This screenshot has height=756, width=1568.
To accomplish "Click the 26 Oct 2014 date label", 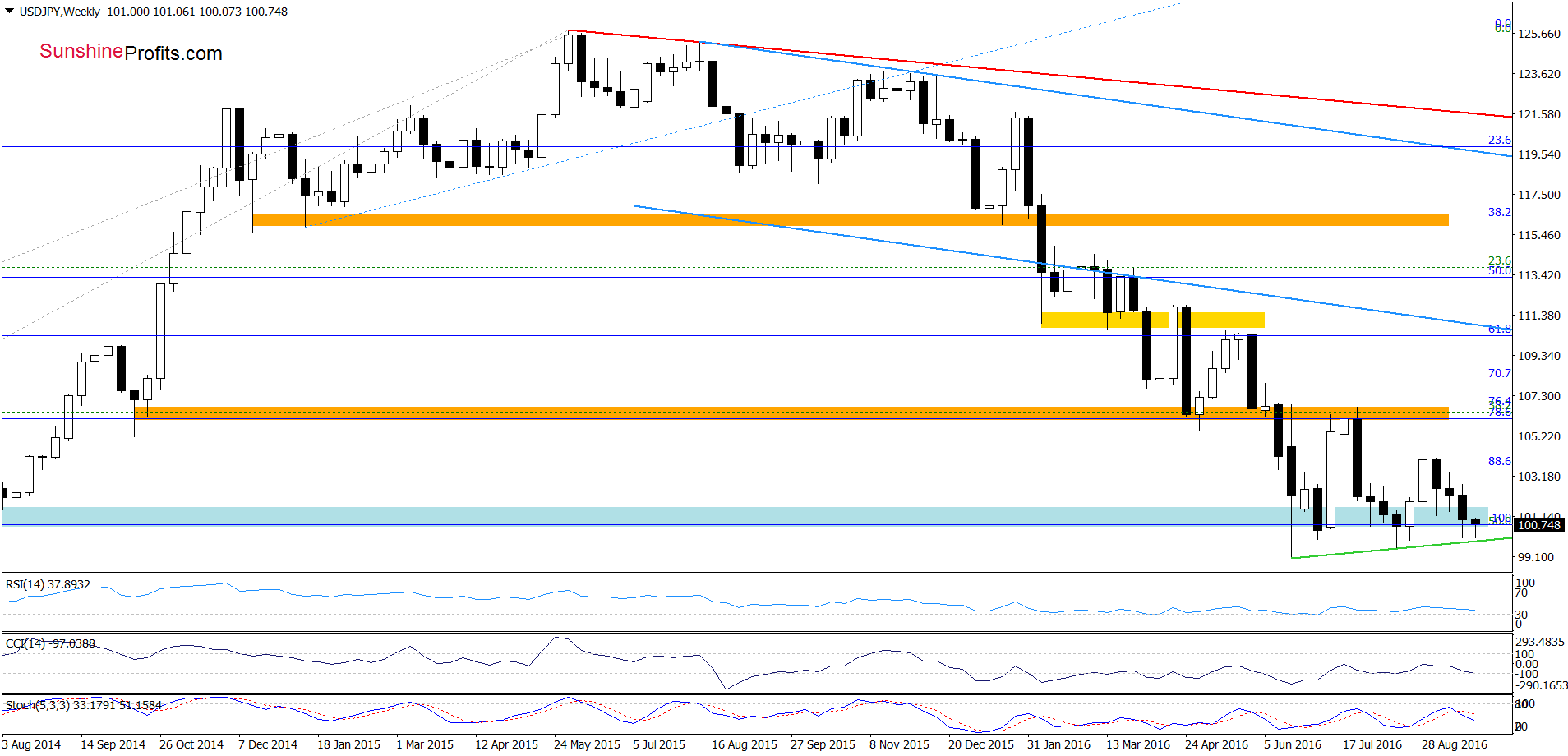I will click(x=191, y=744).
